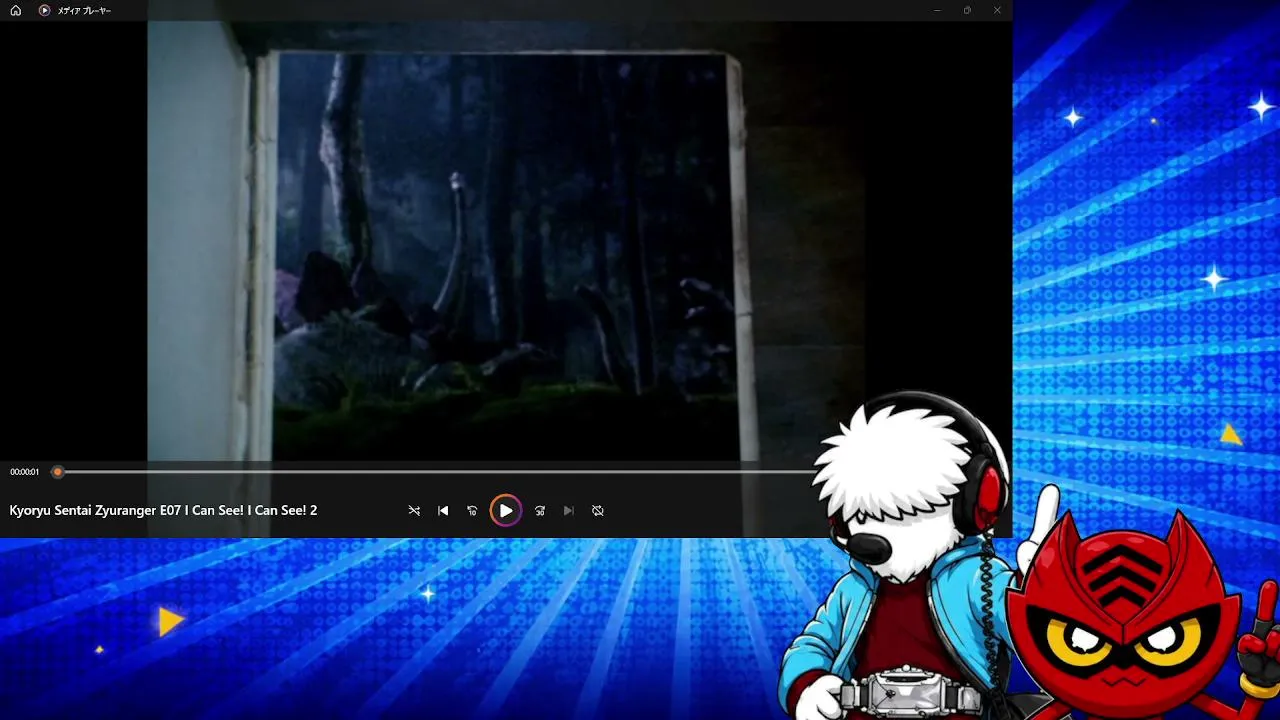Viewport: 1280px width, 720px height.
Task: Close the Media Player window
Action: 997,10
